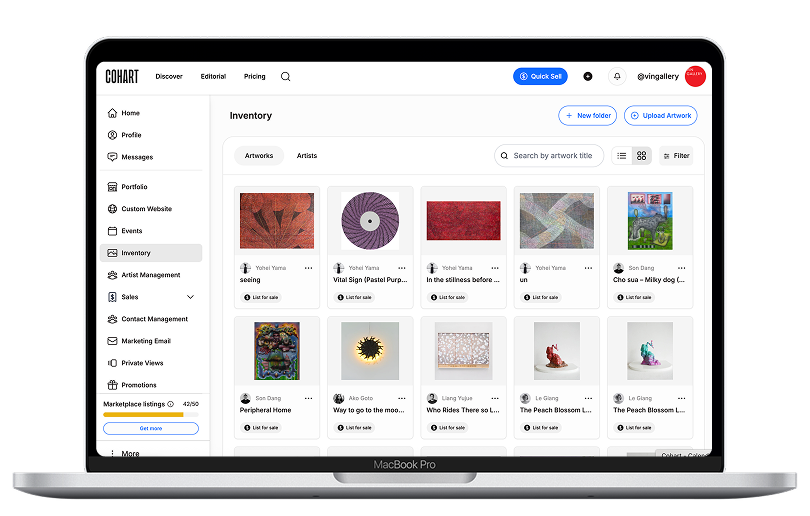Click the search magnifier icon in top navigation

[286, 77]
